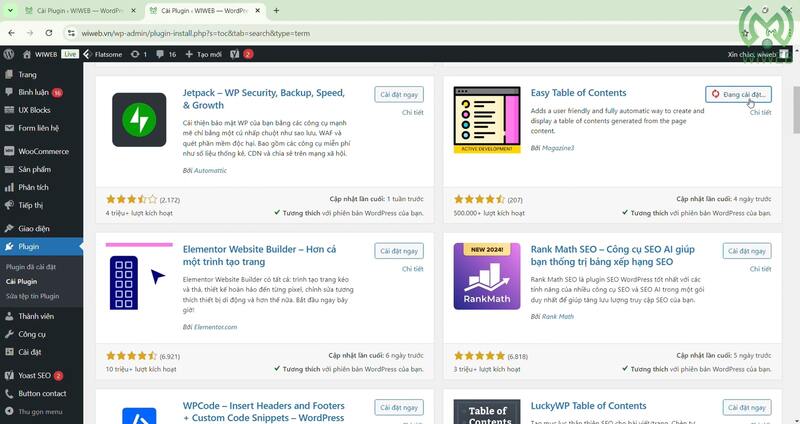Click the Elementor plugin thumbnail

click(x=139, y=276)
